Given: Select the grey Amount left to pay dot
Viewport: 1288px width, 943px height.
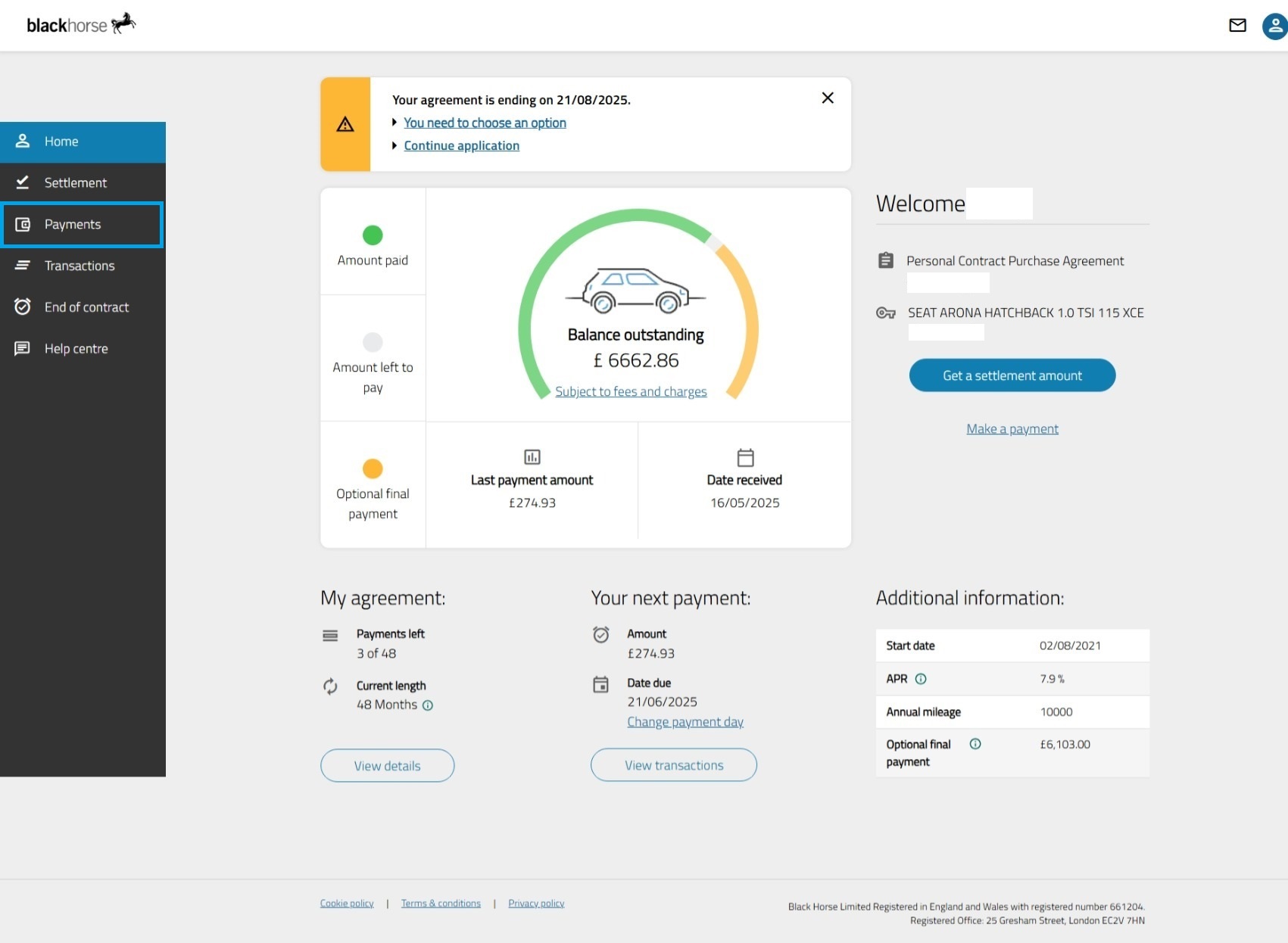Looking at the screenshot, I should [x=373, y=342].
